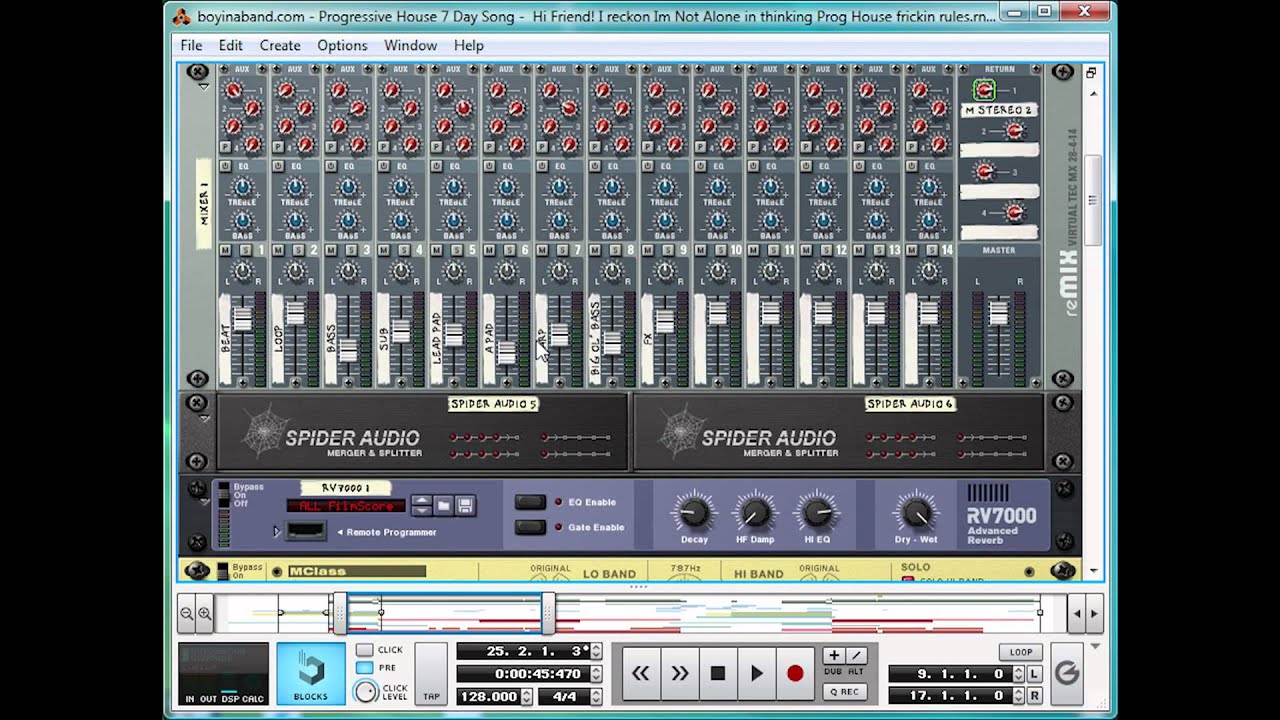Click the RV7000 HF Damp knob
Image resolution: width=1280 pixels, height=720 pixels.
[x=755, y=513]
